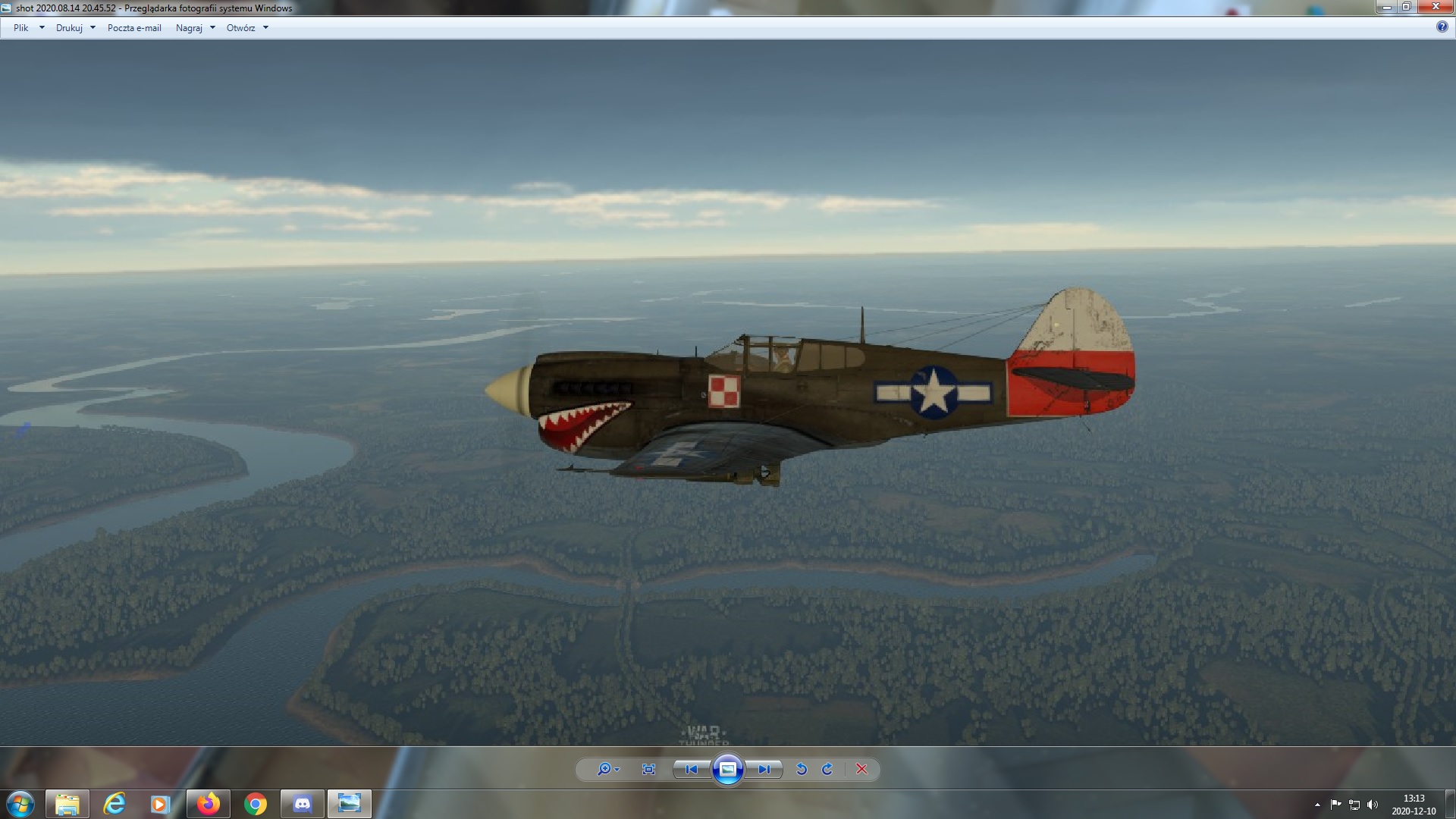Viewport: 1456px width, 819px height.
Task: Delete photo with red X icon
Action: point(861,769)
